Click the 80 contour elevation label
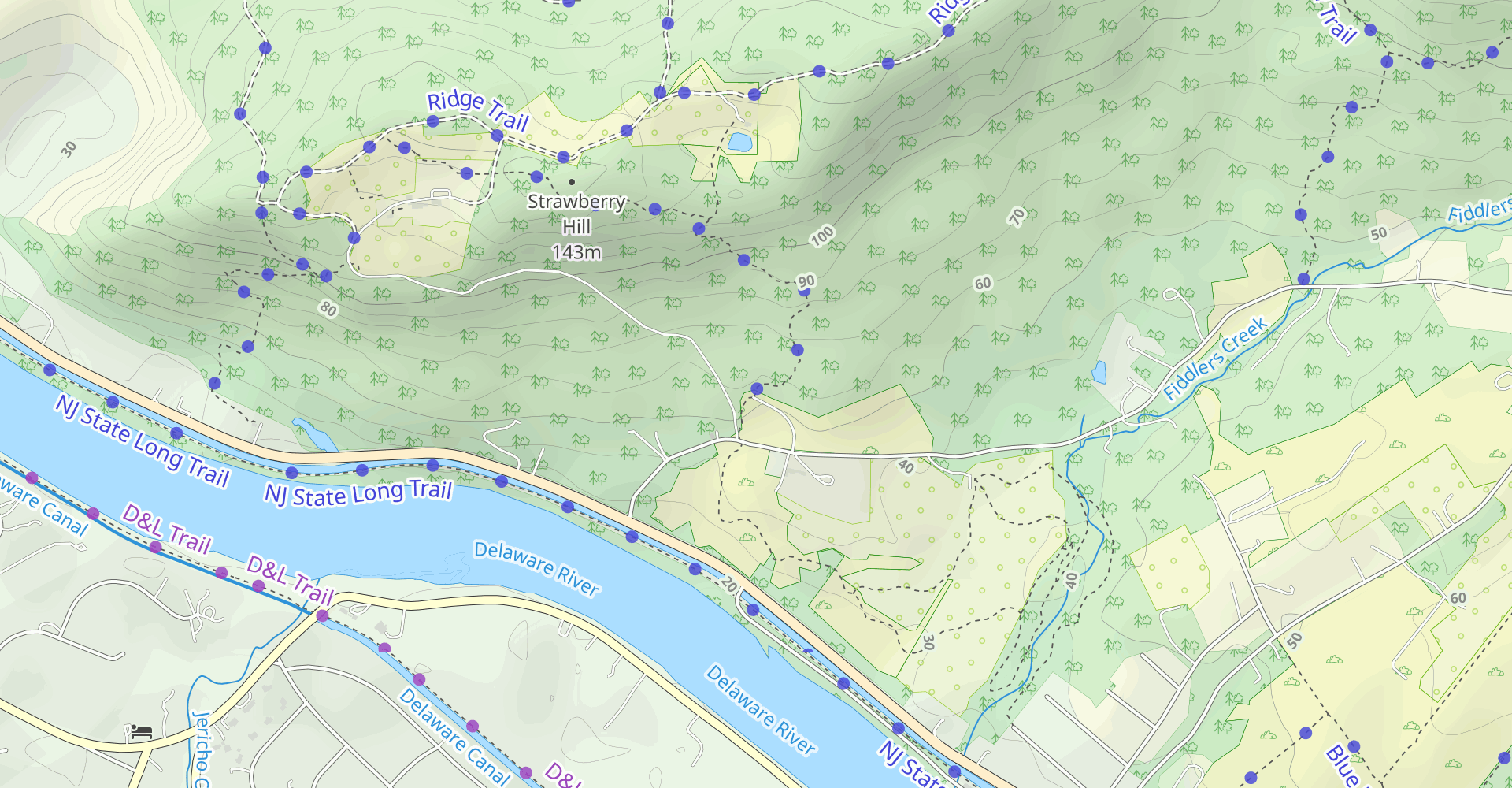The height and width of the screenshot is (788, 1512). click(x=328, y=308)
